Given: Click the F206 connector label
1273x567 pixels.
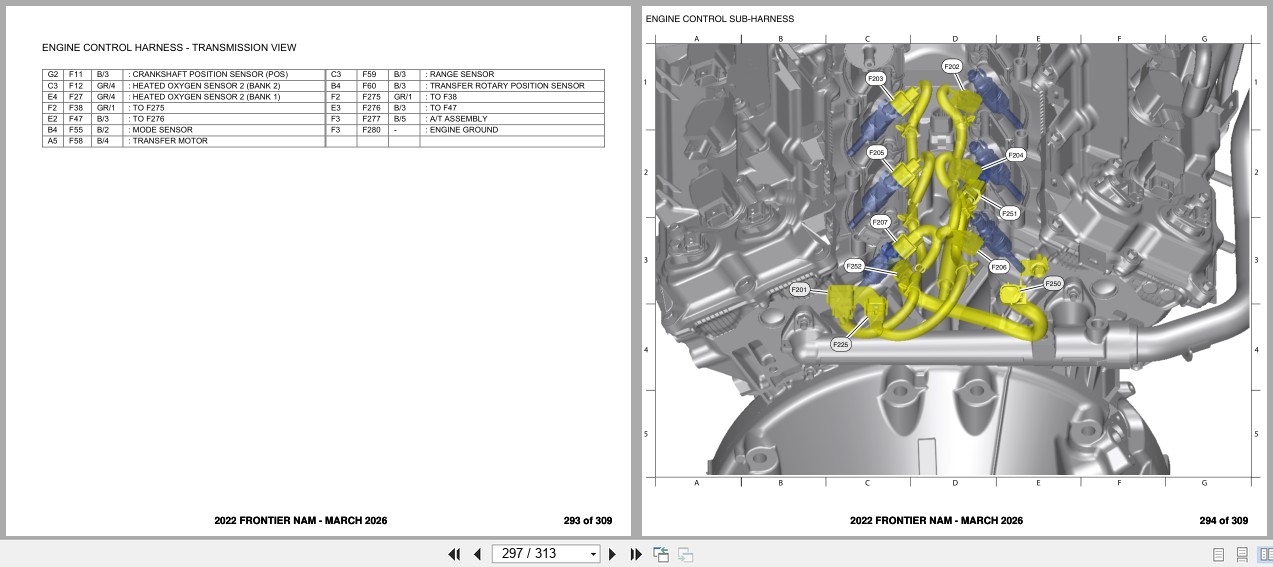Looking at the screenshot, I should point(999,267).
